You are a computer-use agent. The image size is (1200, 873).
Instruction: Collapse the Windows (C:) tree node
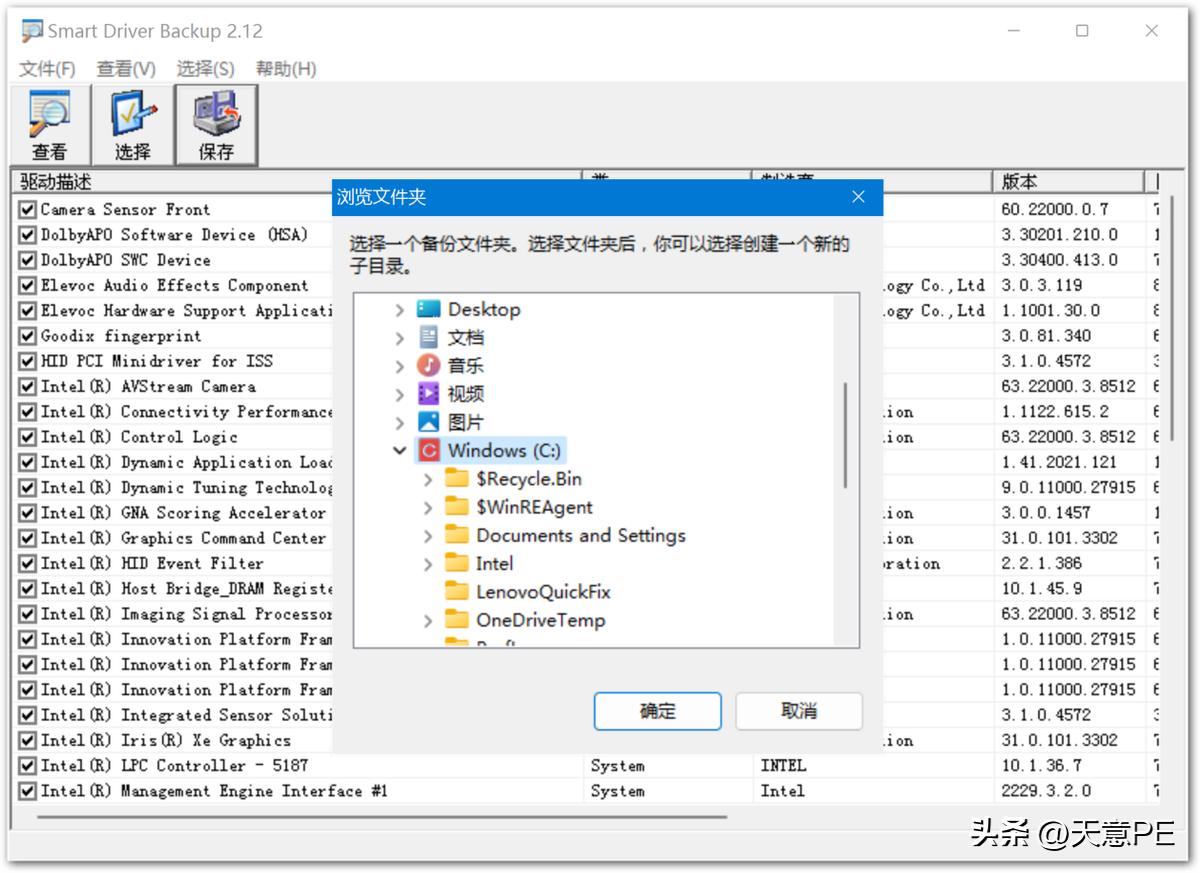pos(400,450)
